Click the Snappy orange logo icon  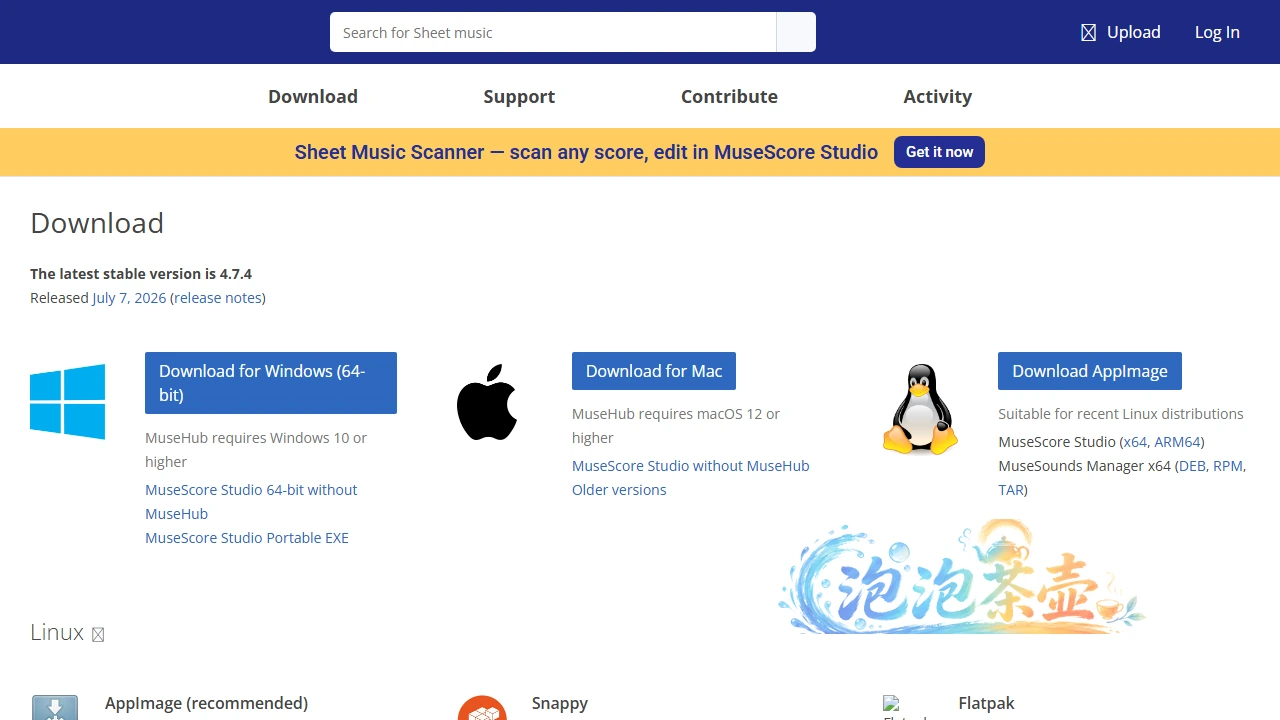click(x=482, y=708)
